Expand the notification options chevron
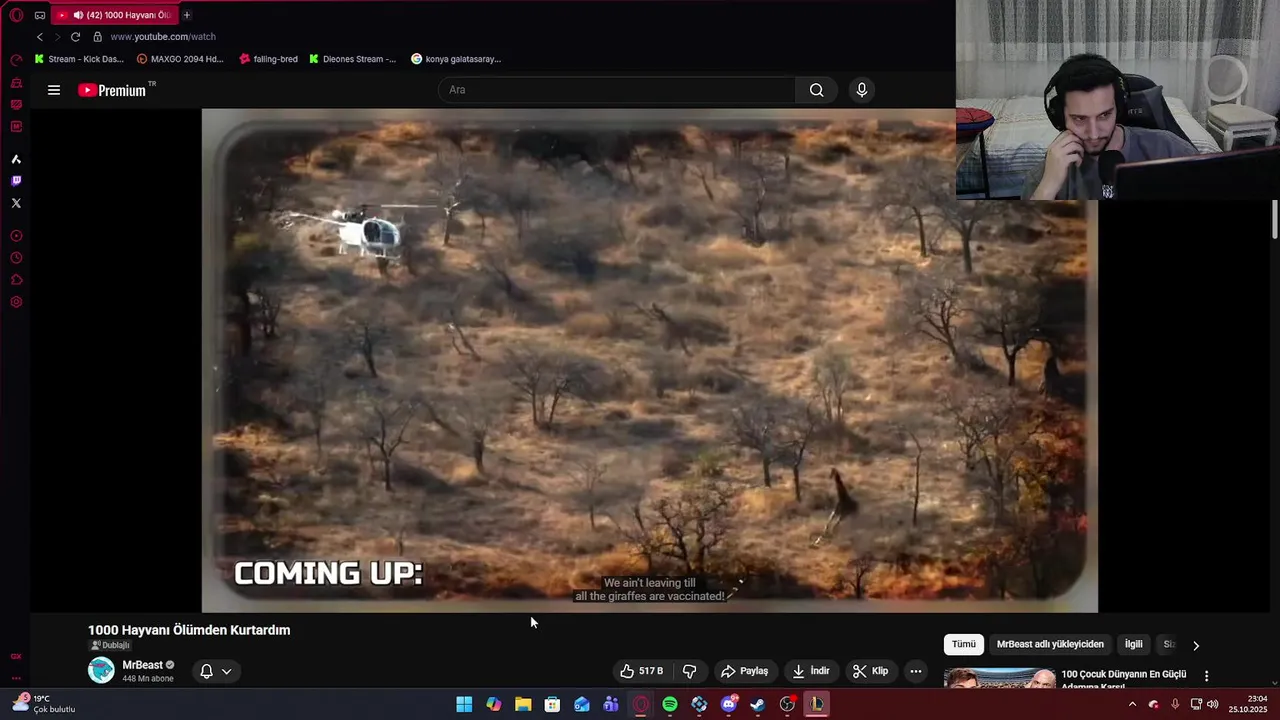This screenshot has height=720, width=1280. 227,671
